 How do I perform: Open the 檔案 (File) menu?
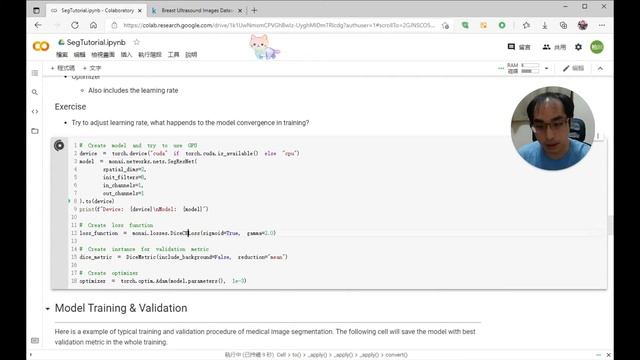pyautogui.click(x=62, y=55)
